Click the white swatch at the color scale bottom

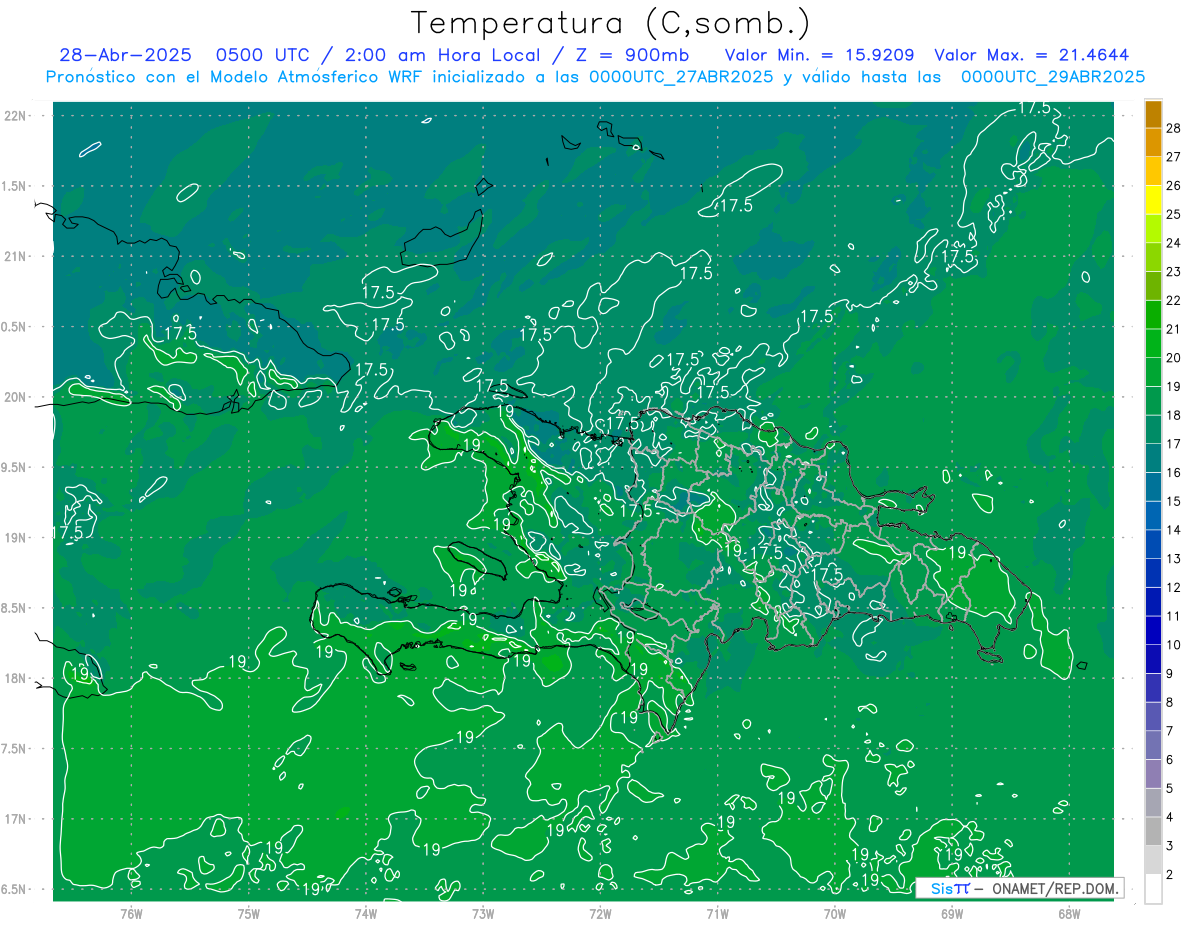[x=1153, y=889]
